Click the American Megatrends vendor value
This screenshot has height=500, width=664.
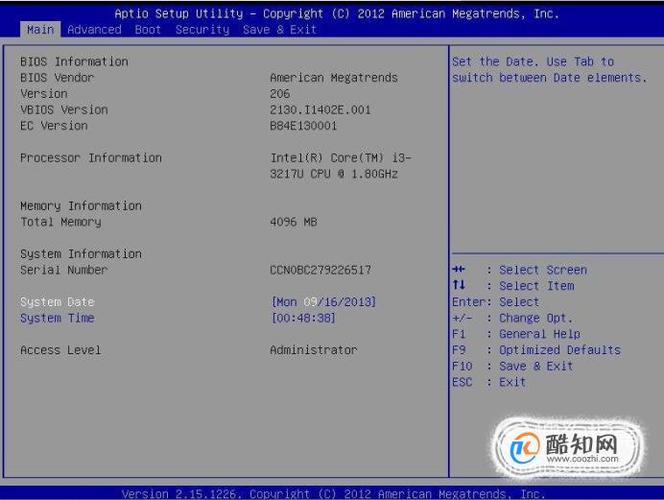pos(334,77)
